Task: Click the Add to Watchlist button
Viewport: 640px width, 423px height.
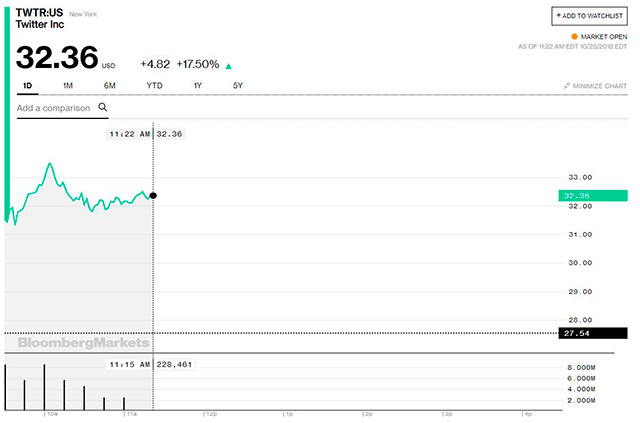Action: coord(589,16)
